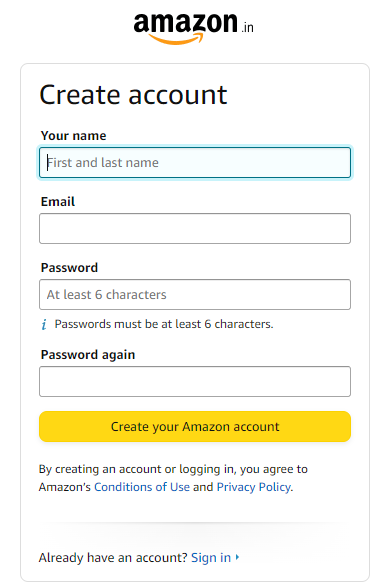390x586 pixels.
Task: Click the Email label
Action: [58, 202]
